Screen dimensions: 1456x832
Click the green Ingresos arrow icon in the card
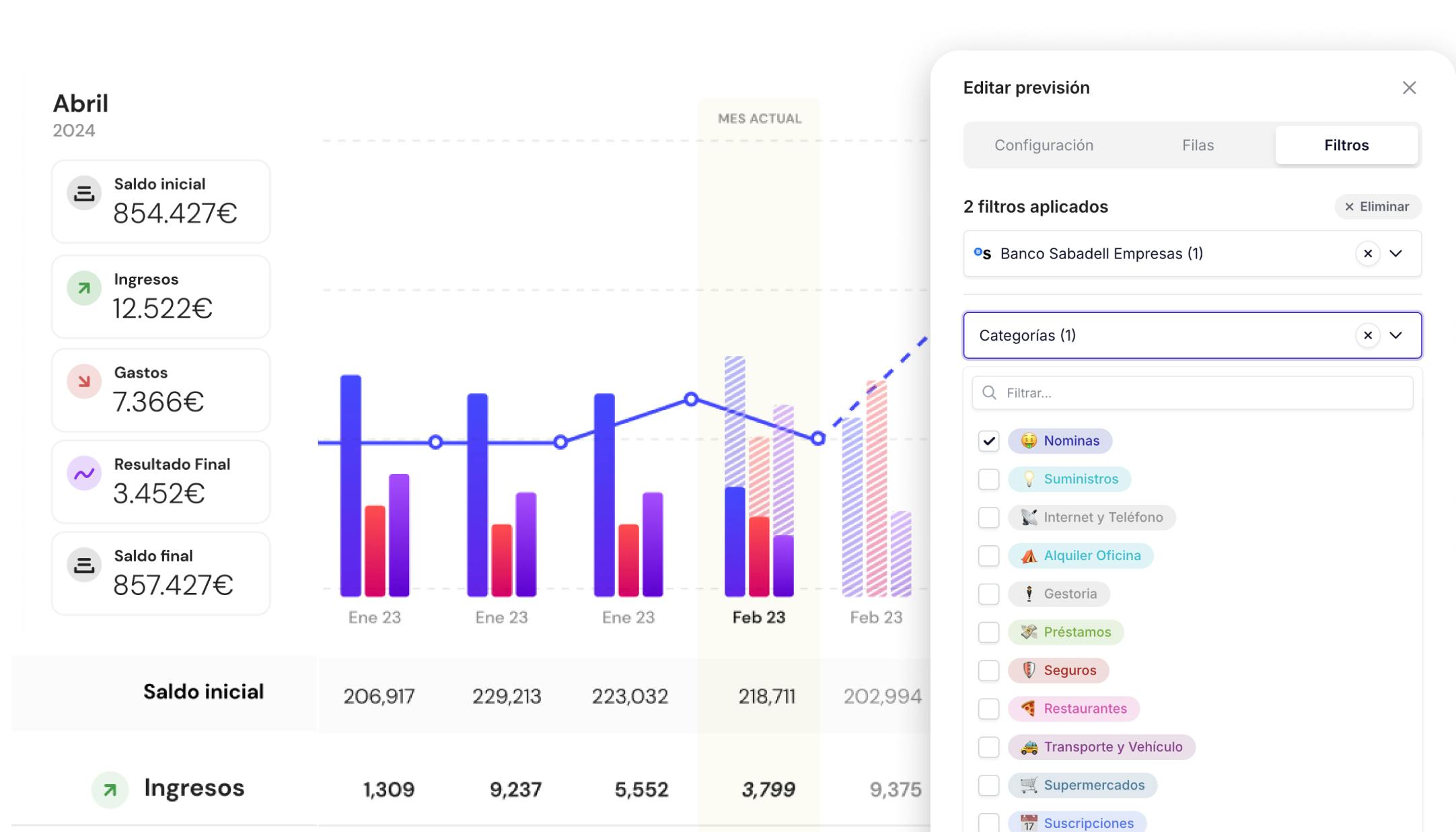pyautogui.click(x=84, y=289)
